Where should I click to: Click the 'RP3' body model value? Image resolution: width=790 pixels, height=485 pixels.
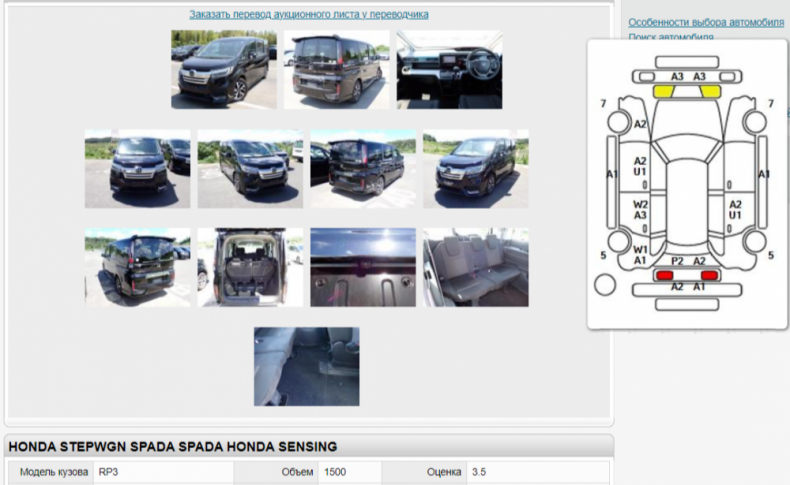[x=108, y=472]
